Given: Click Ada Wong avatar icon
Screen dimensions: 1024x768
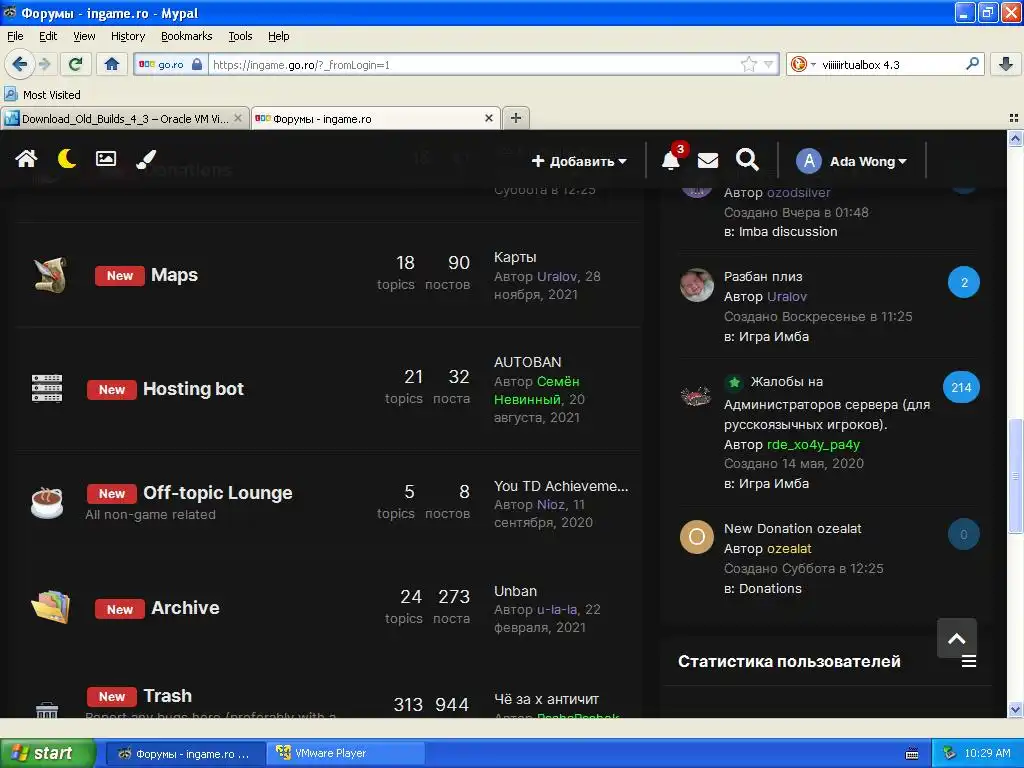Looking at the screenshot, I should tap(808, 161).
